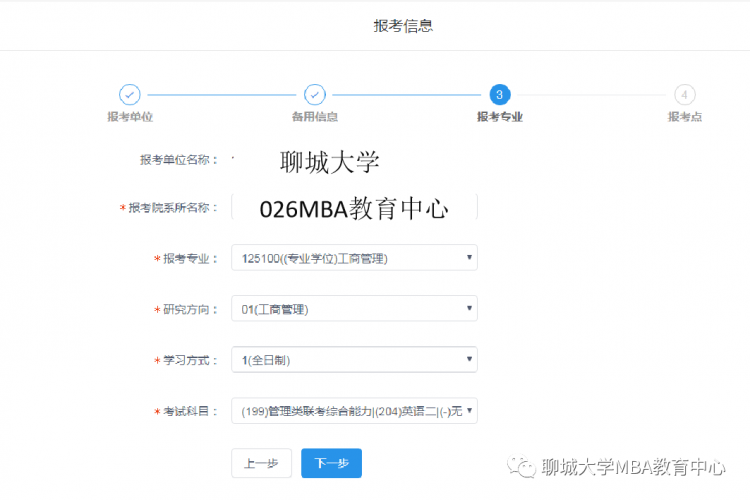This screenshot has height=500, width=750.
Task: Click the 报考专业 step label
Action: click(x=500, y=117)
